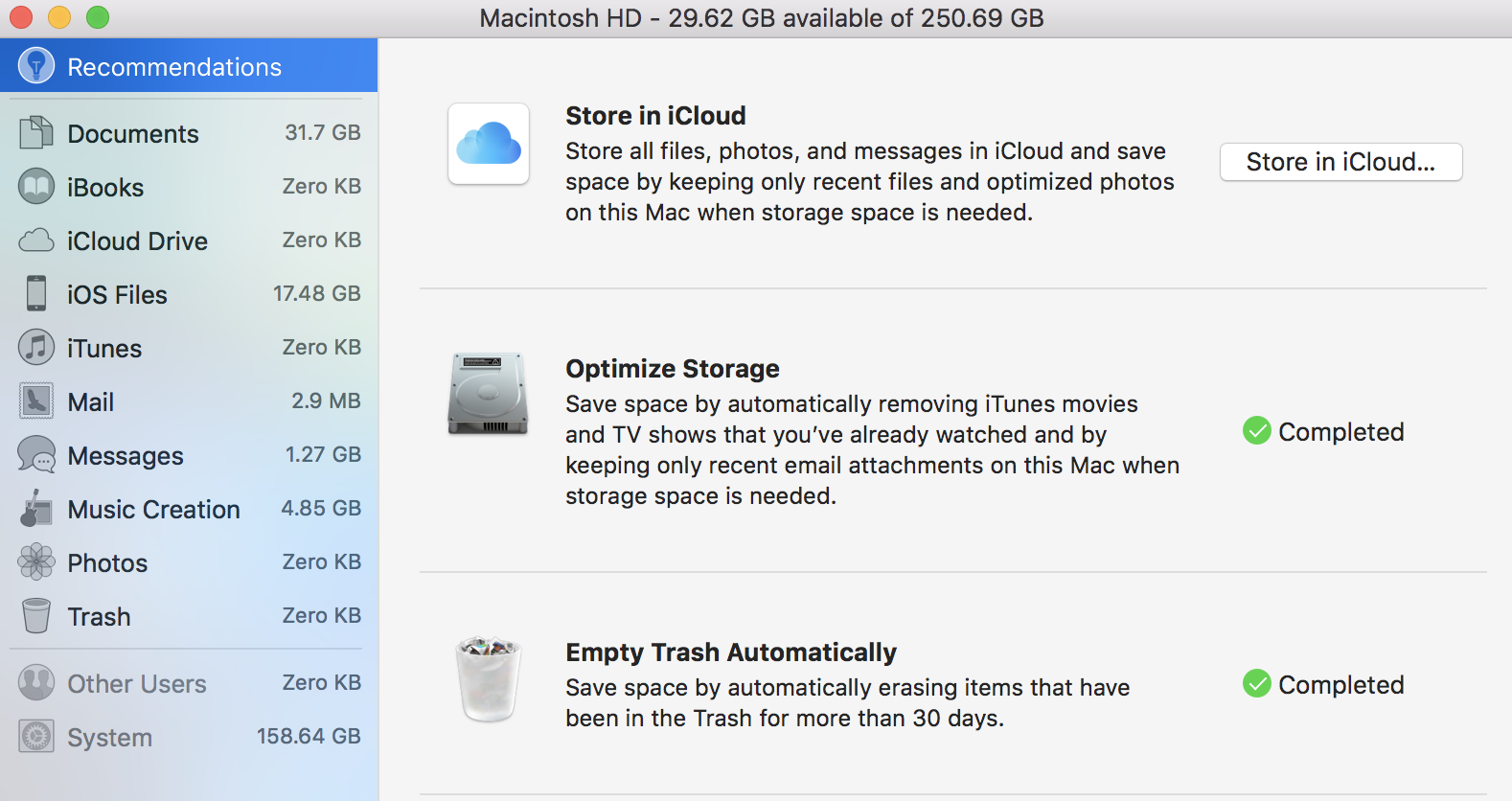Open the Mail category
The image size is (1512, 801).
189,401
